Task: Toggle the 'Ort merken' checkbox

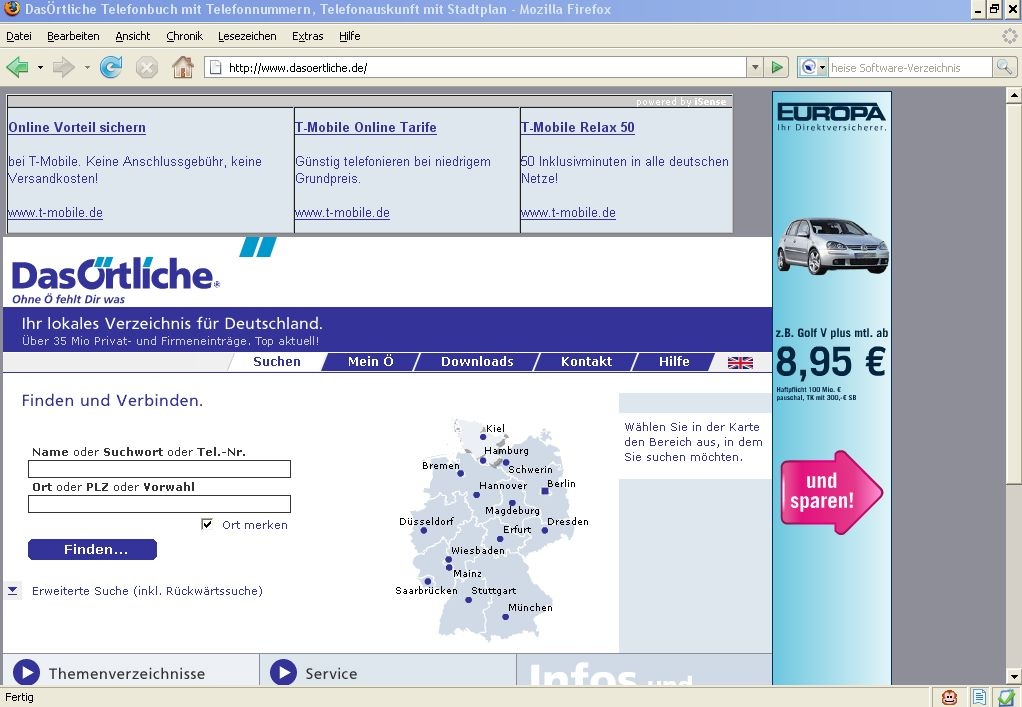Action: (207, 524)
